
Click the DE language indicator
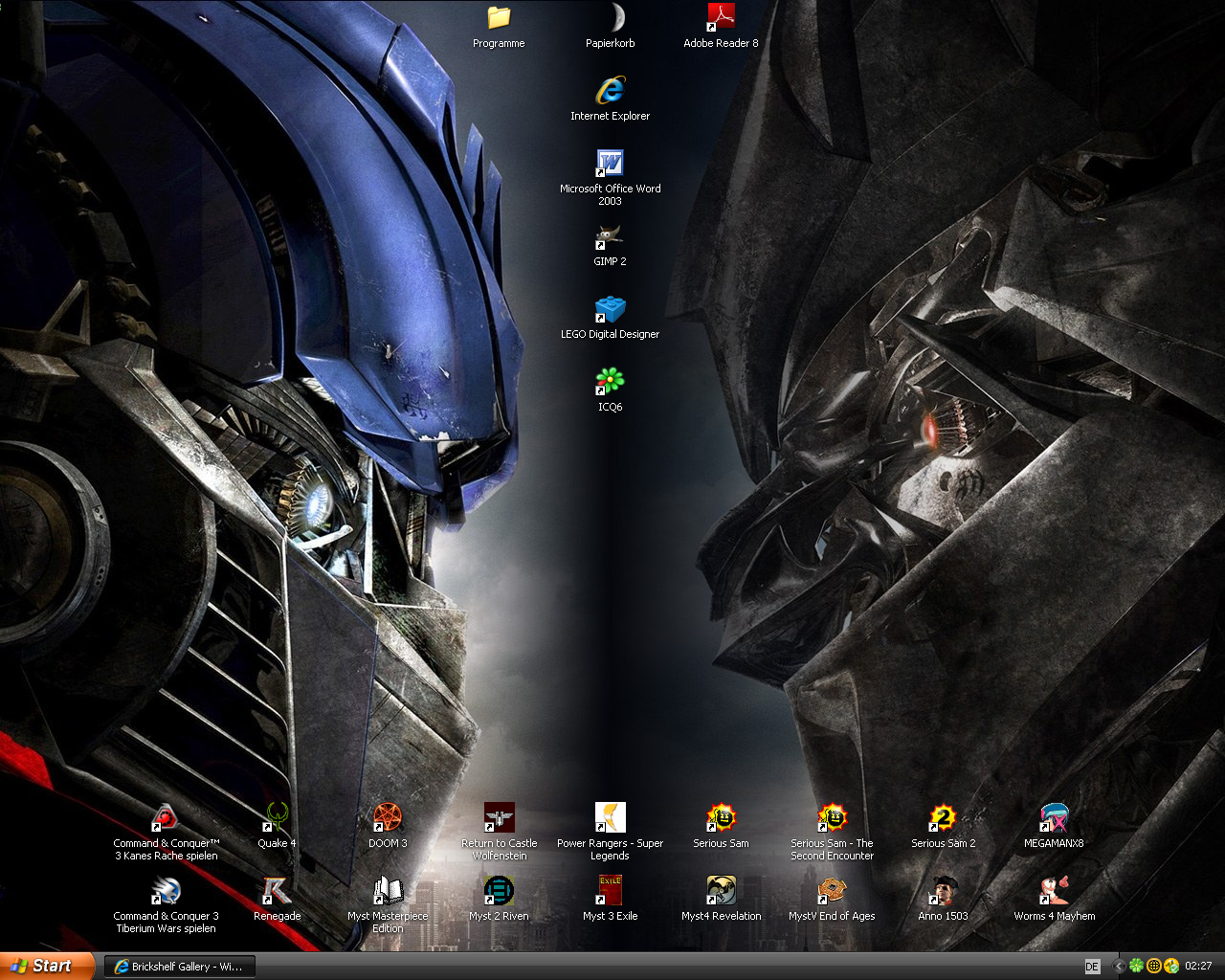pos(1092,967)
